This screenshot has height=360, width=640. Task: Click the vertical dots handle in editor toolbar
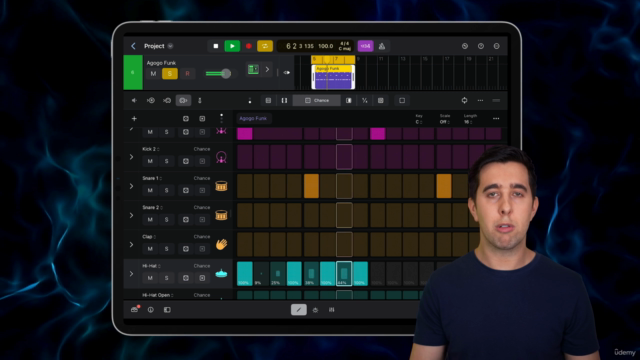point(250,100)
